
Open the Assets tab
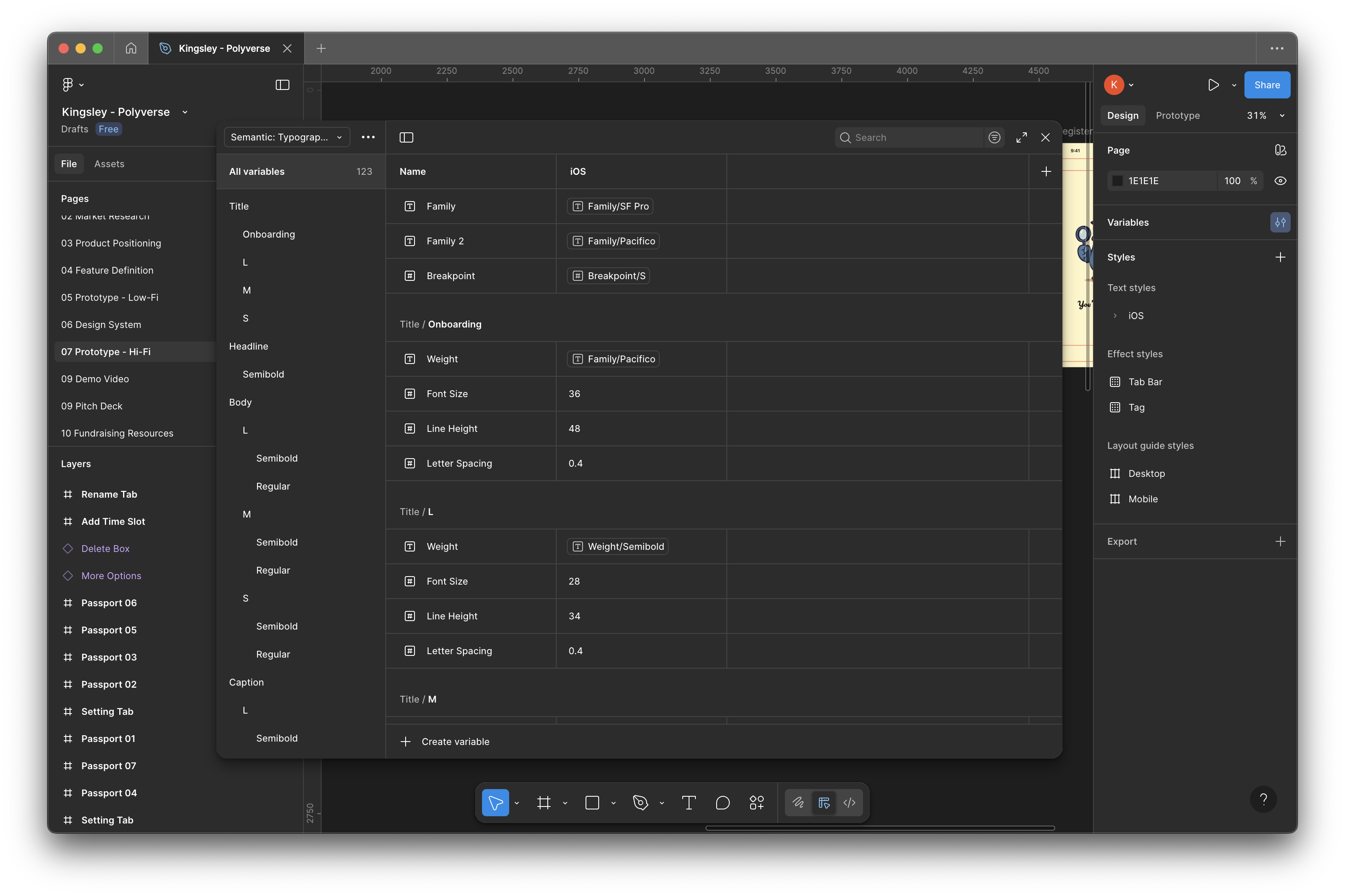(109, 164)
